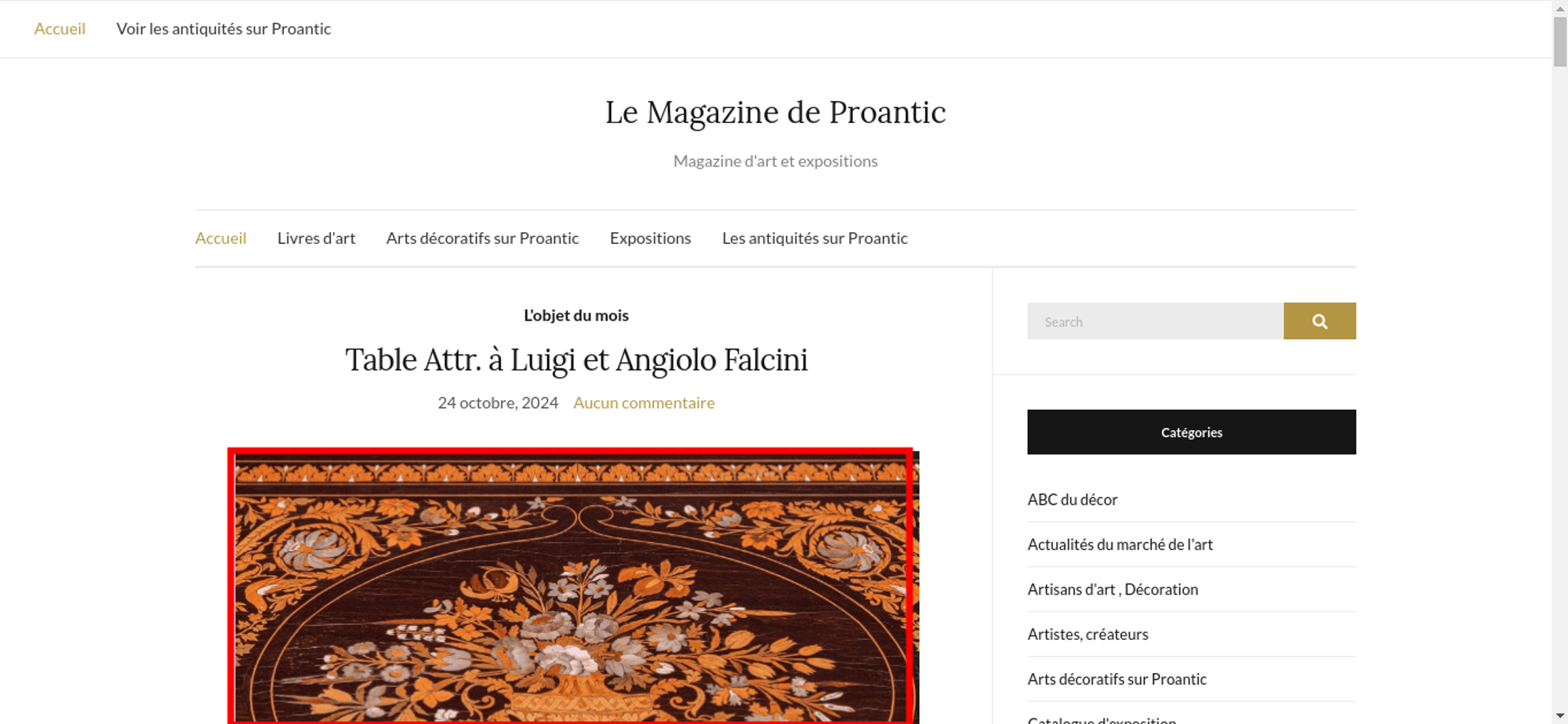Go to the Expositions menu item

(x=651, y=238)
